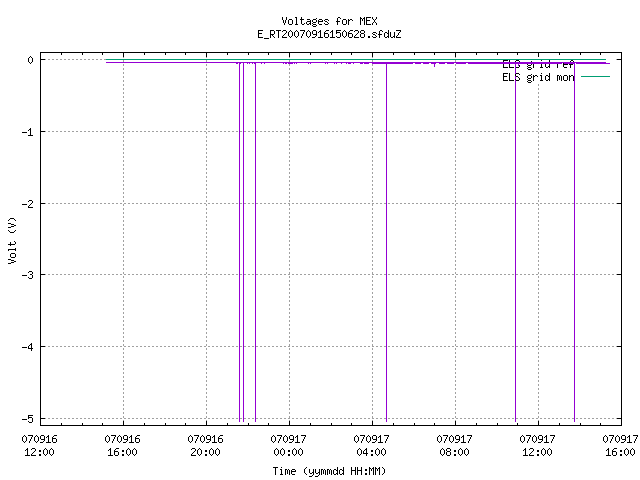
Task: Click the x-axis label 070917 16:00
Action: pos(620,446)
